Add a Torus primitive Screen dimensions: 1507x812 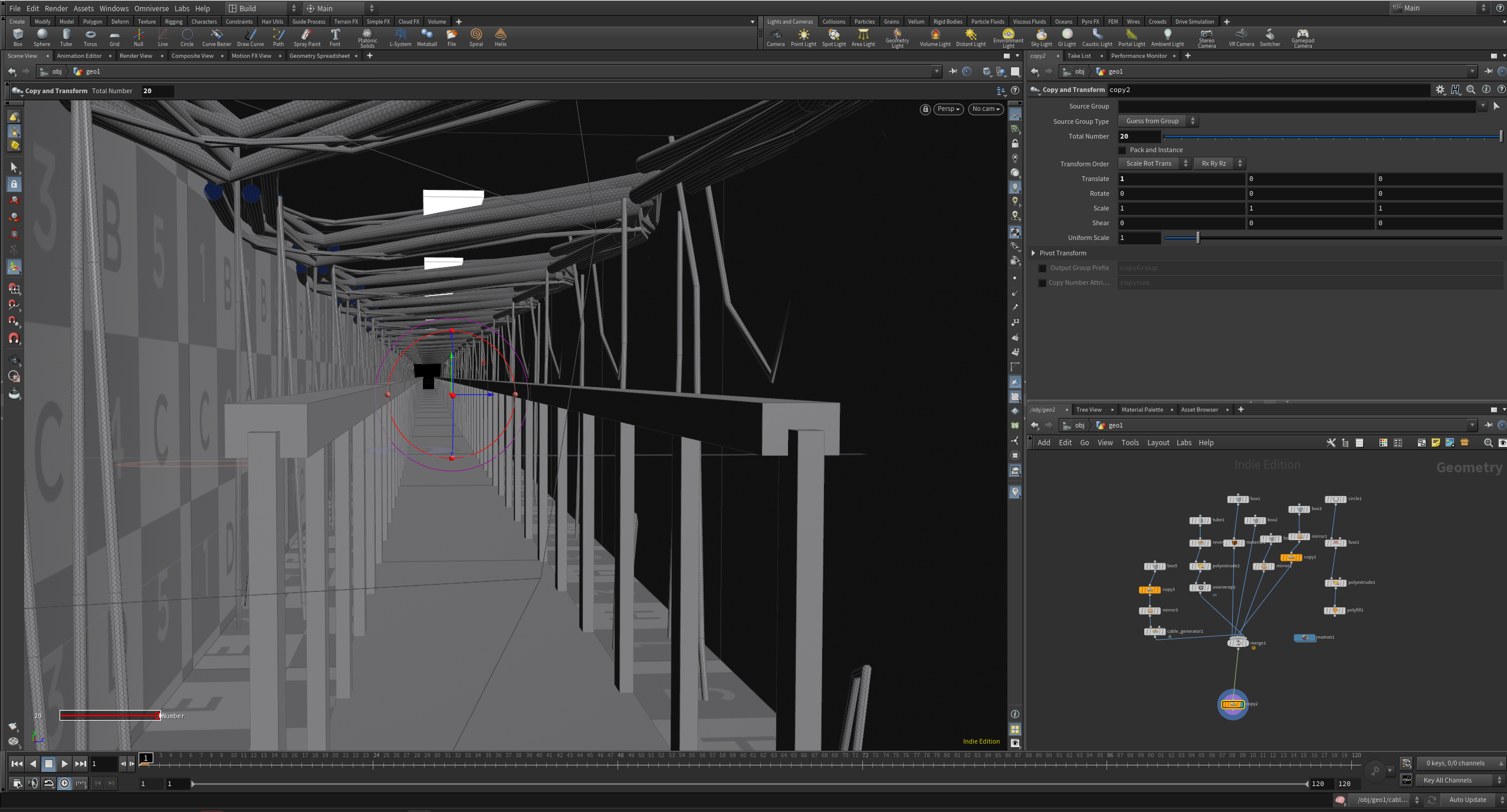click(90, 38)
